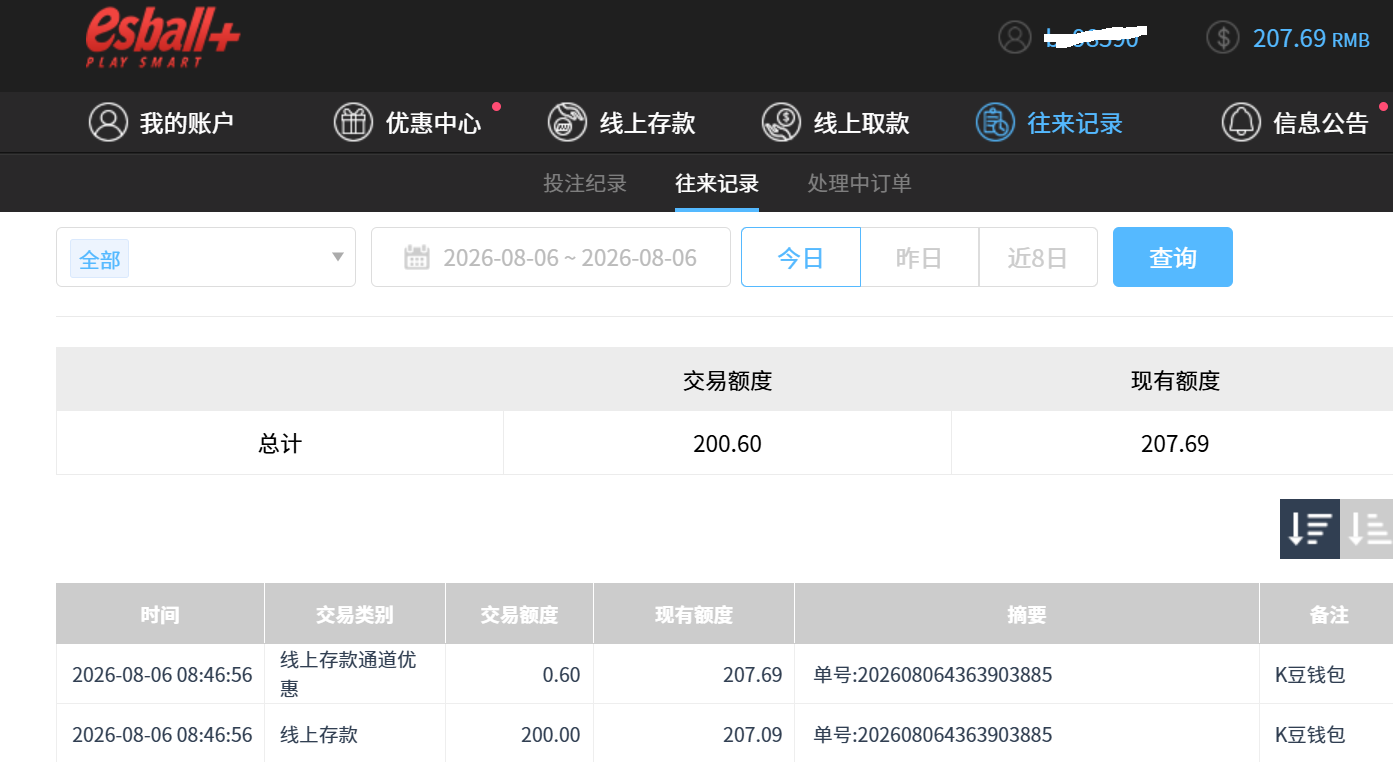Screen dimensions: 1393x762
Task: Open the date range input 2026-08-06
Action: [551, 257]
